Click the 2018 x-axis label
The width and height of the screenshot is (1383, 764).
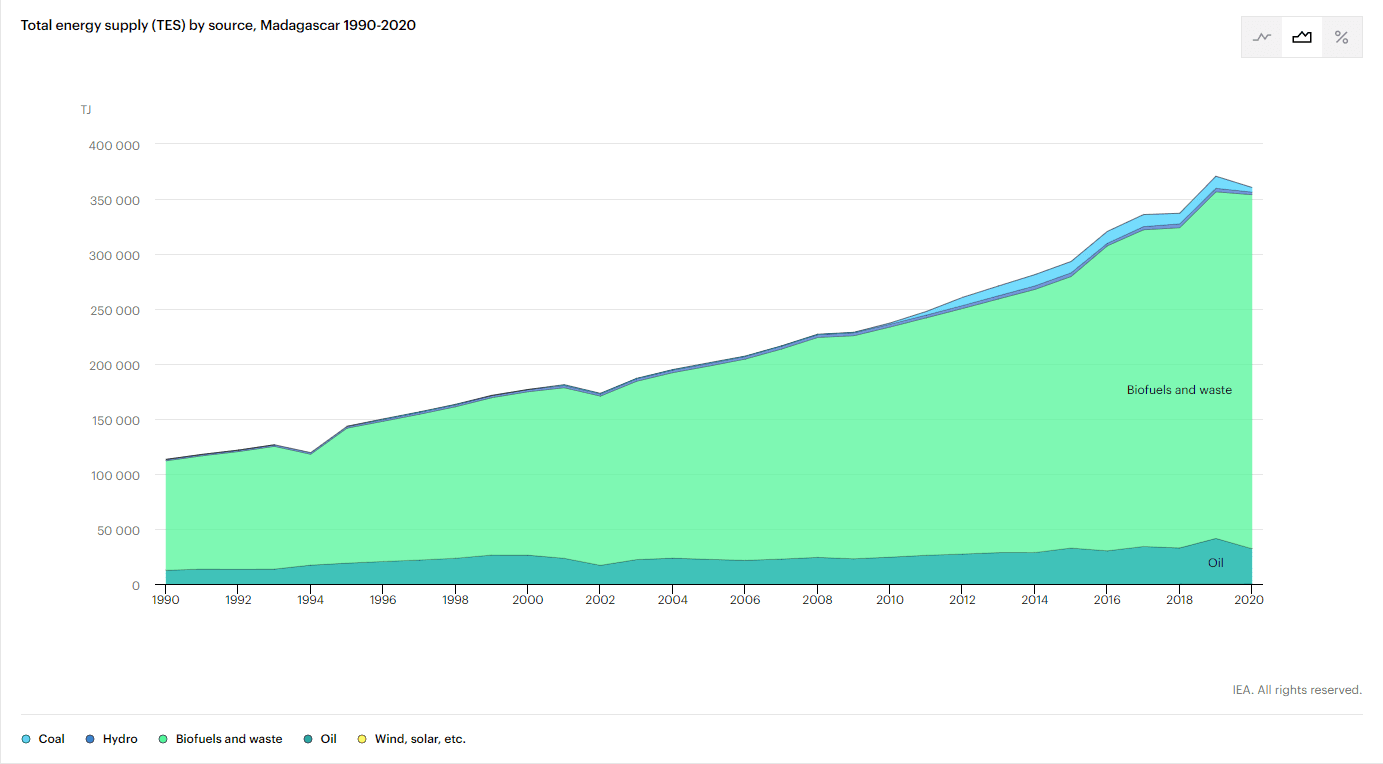coord(1179,600)
